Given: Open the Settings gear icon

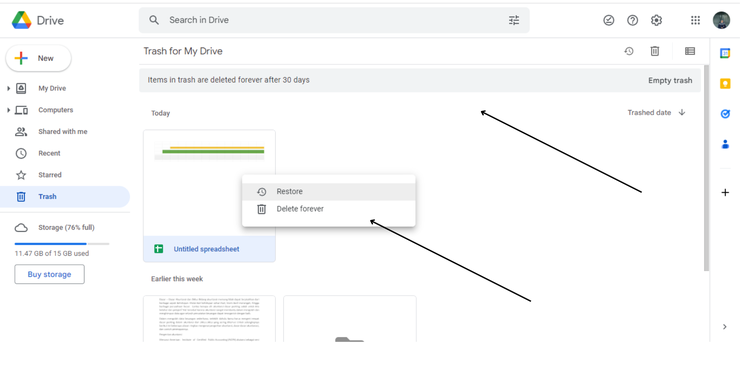Looking at the screenshot, I should click(x=656, y=20).
